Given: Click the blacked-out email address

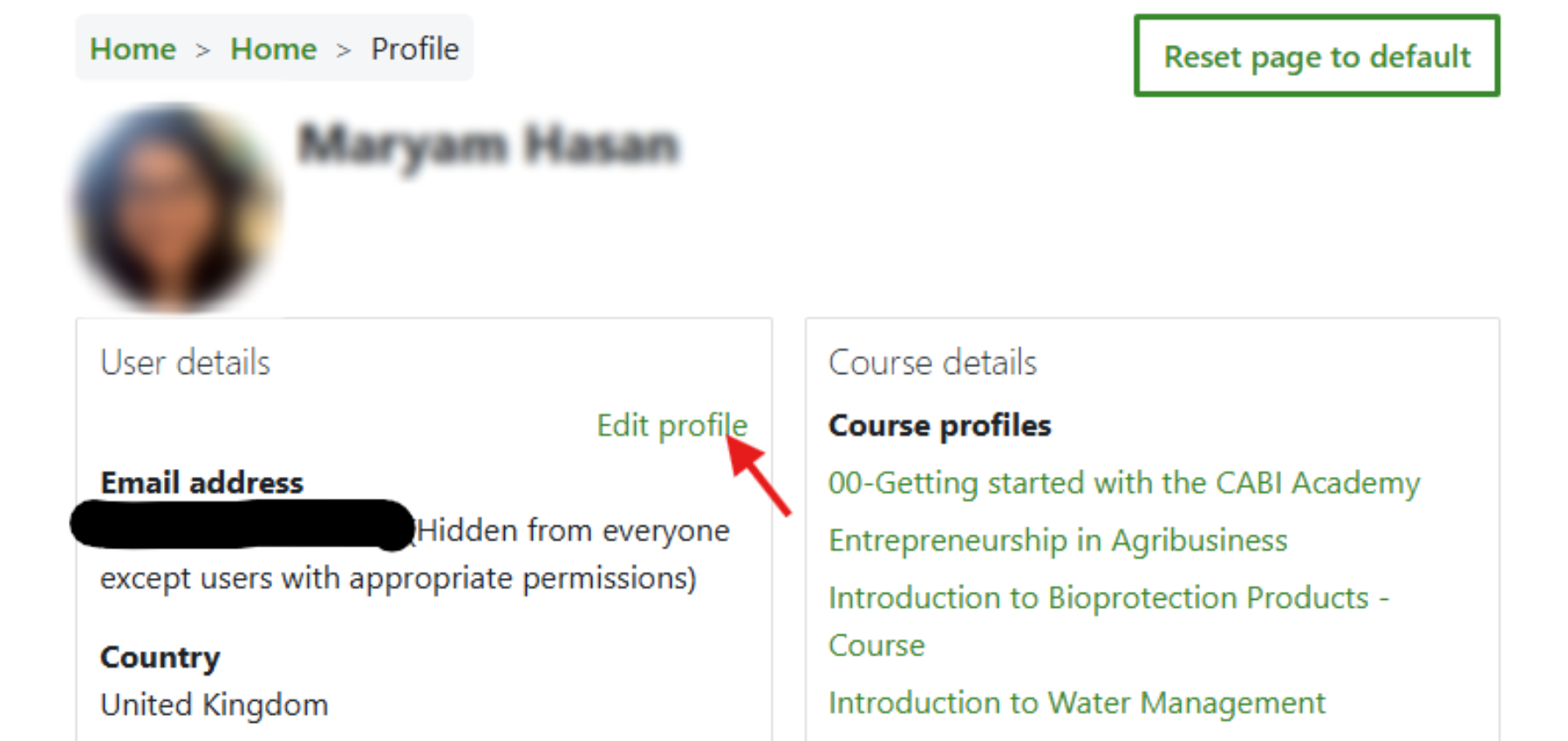Looking at the screenshot, I should point(242,525).
